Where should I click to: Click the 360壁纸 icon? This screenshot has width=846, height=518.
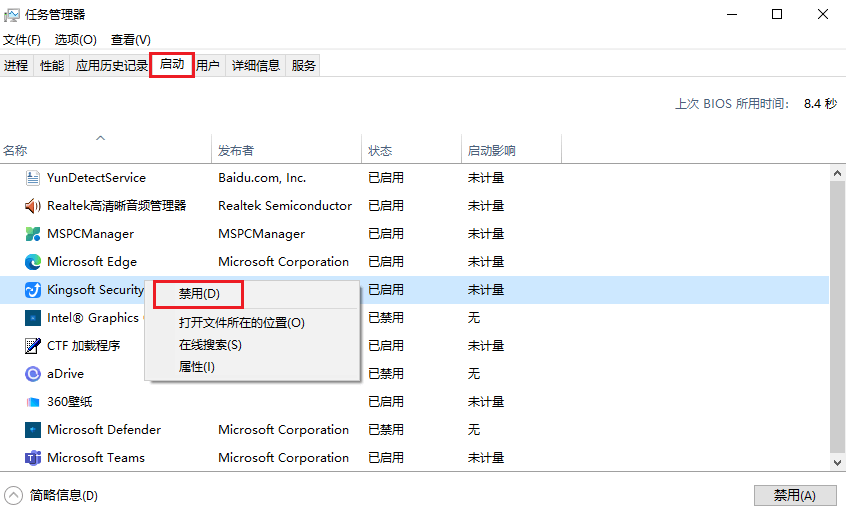point(33,401)
